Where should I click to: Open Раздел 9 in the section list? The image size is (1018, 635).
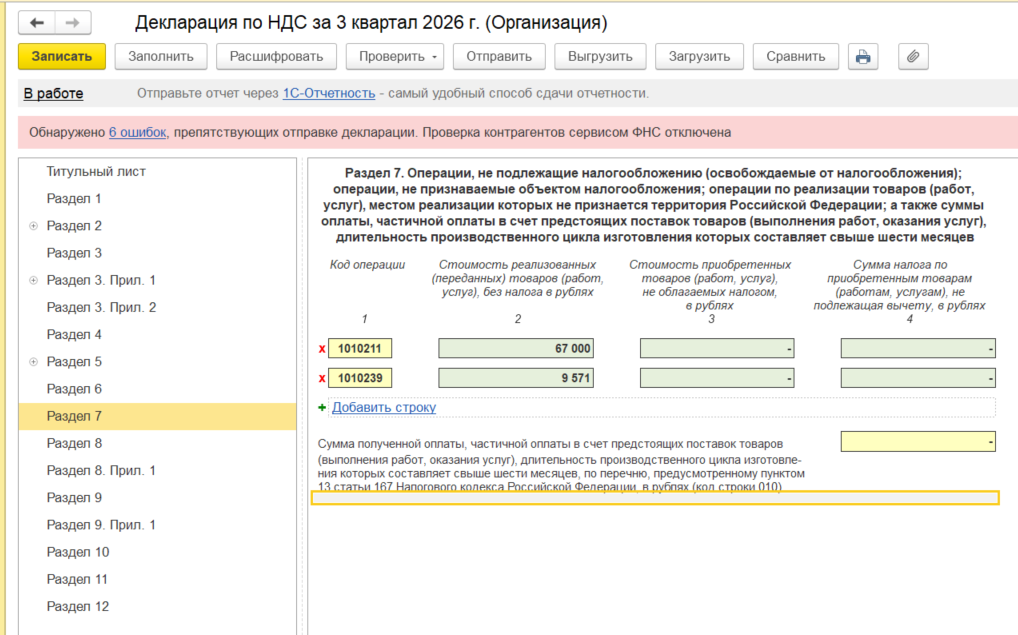[x=74, y=497]
